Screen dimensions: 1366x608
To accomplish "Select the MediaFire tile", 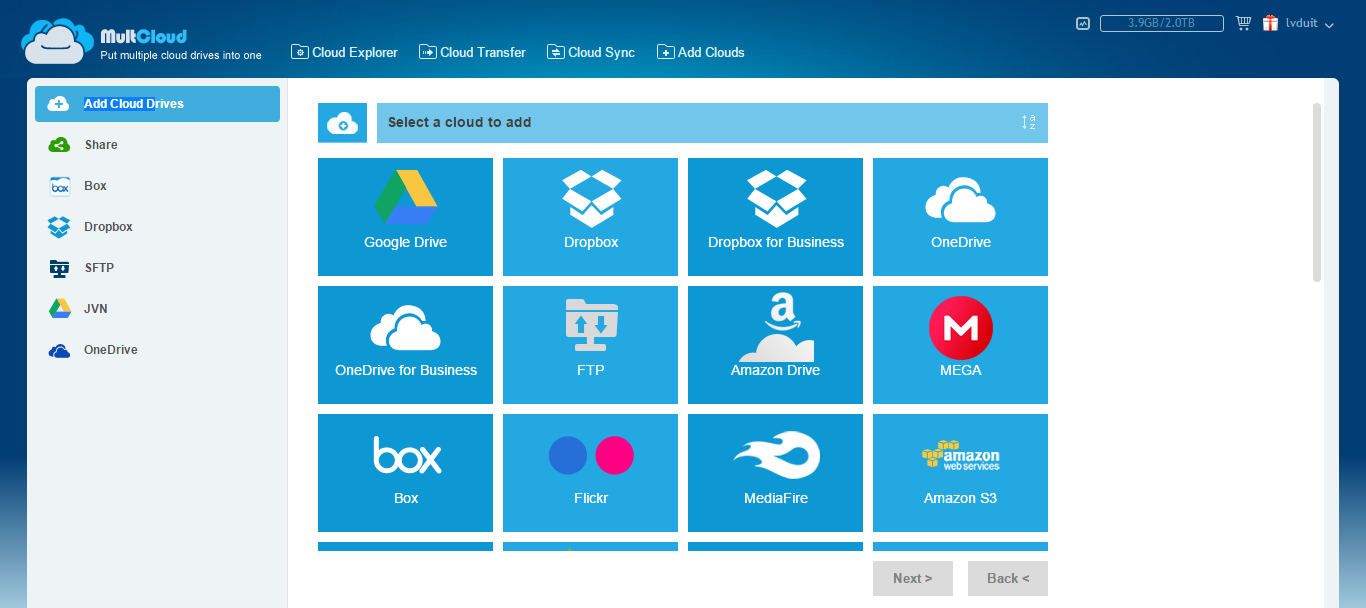I will click(x=775, y=473).
